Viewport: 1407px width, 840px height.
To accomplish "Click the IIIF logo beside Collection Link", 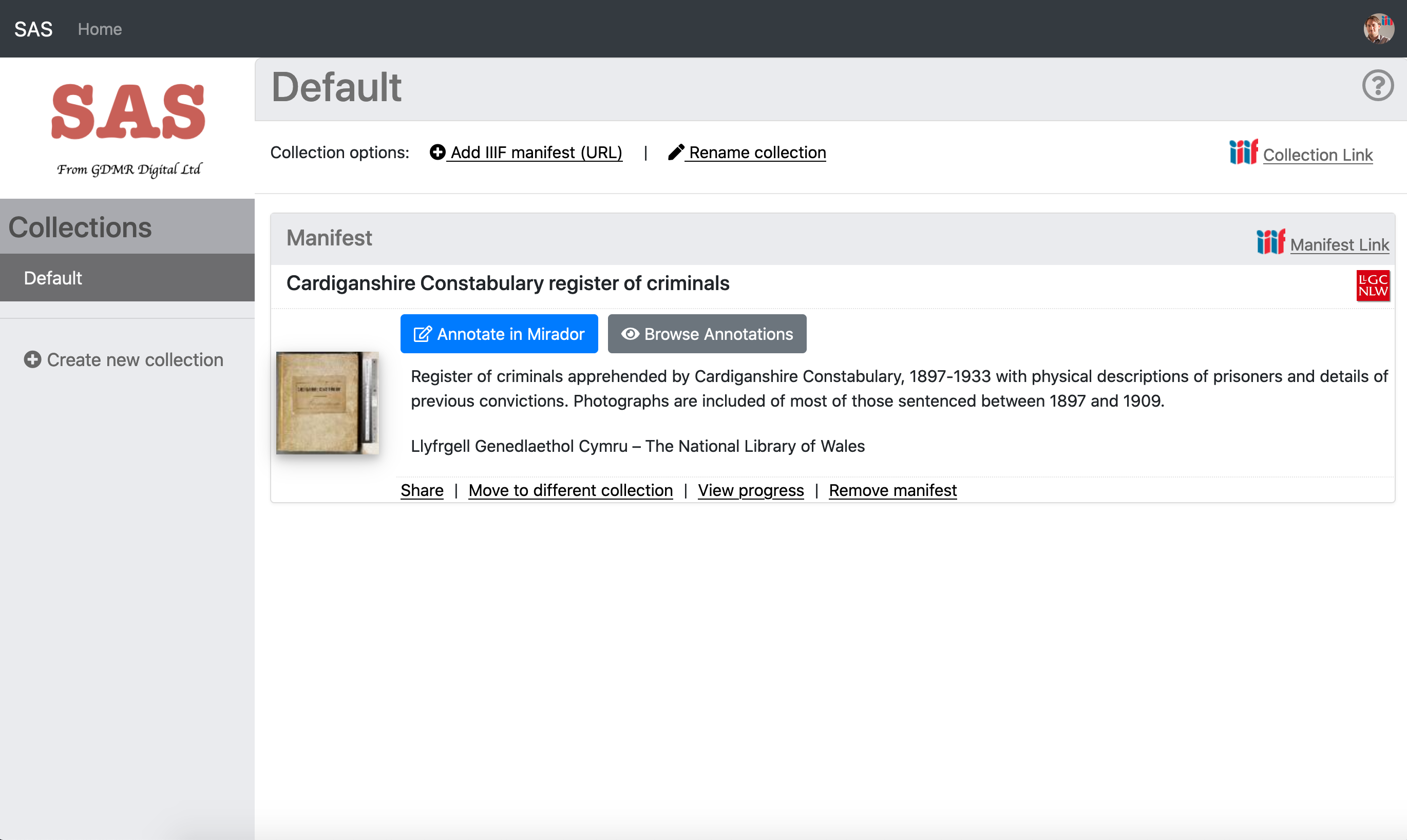I will coord(1243,151).
